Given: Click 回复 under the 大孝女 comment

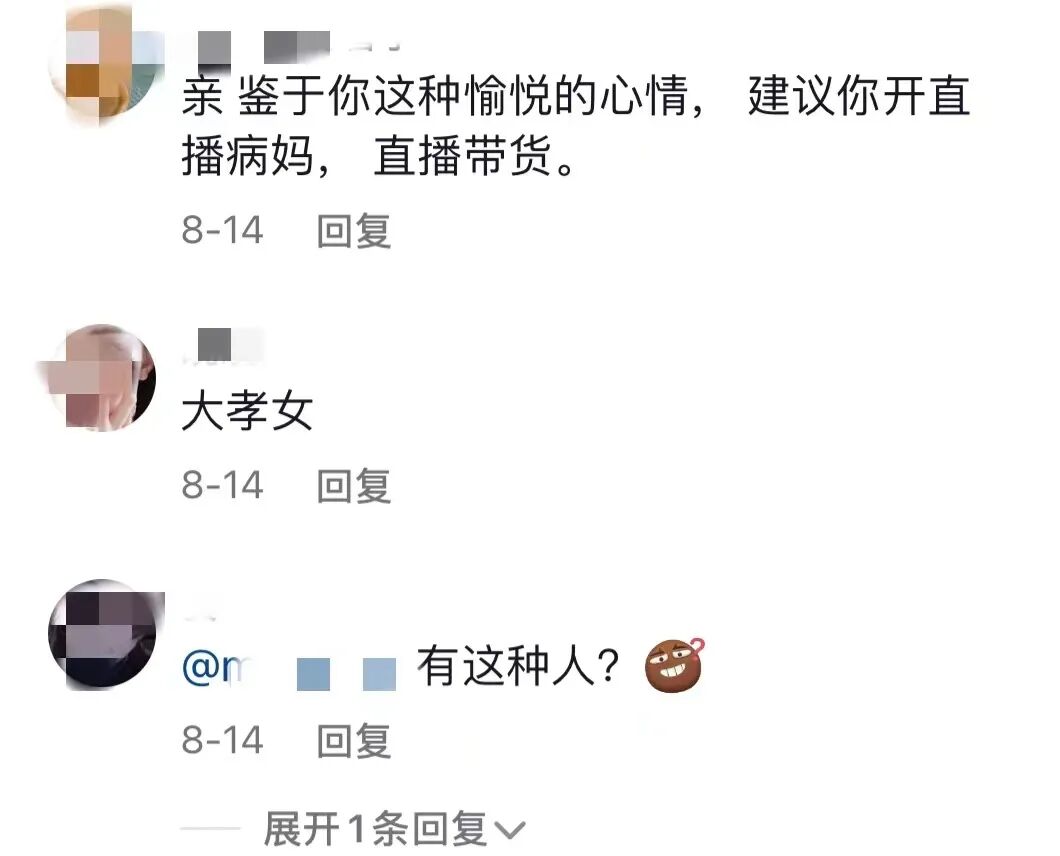Looking at the screenshot, I should click(x=354, y=485).
